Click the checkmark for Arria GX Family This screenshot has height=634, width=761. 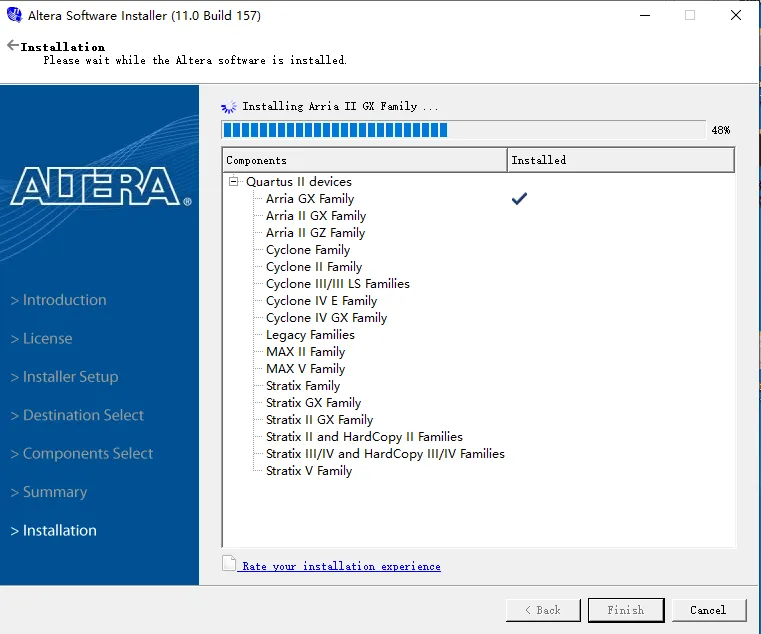tap(519, 199)
